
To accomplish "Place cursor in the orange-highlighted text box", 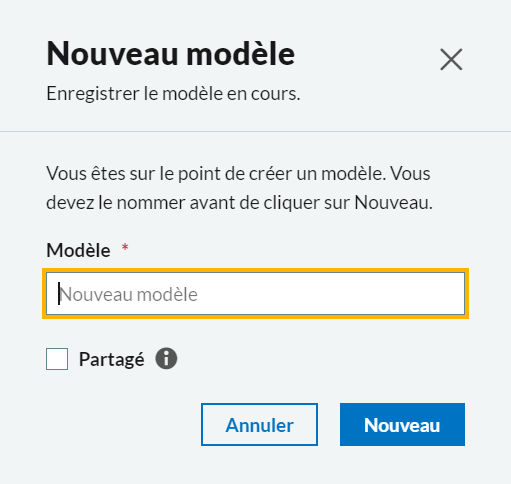I will (255, 294).
